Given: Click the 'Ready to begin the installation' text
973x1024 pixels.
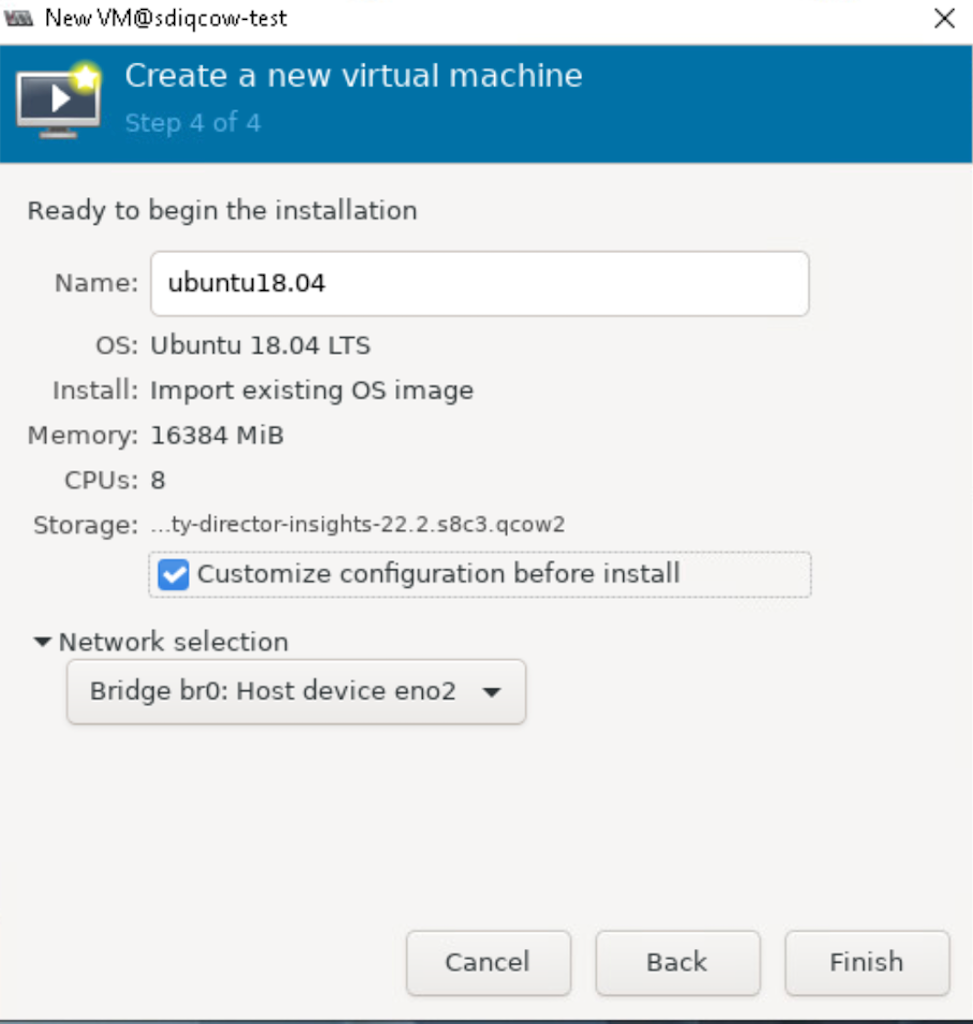Looking at the screenshot, I should point(222,211).
